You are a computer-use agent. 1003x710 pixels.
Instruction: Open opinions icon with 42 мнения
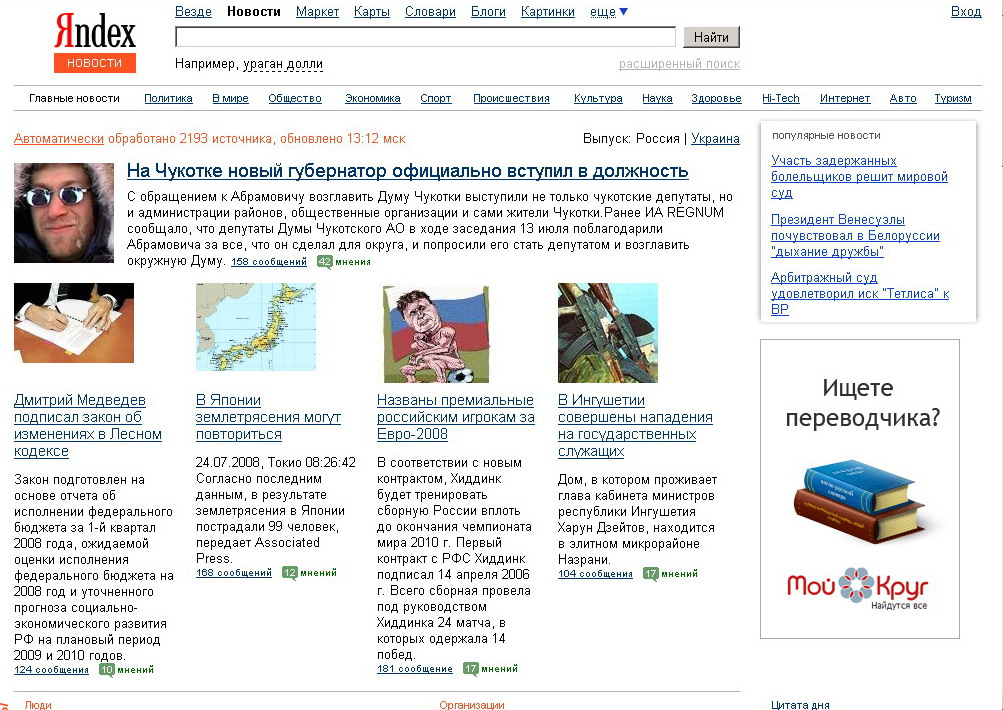tap(325, 262)
